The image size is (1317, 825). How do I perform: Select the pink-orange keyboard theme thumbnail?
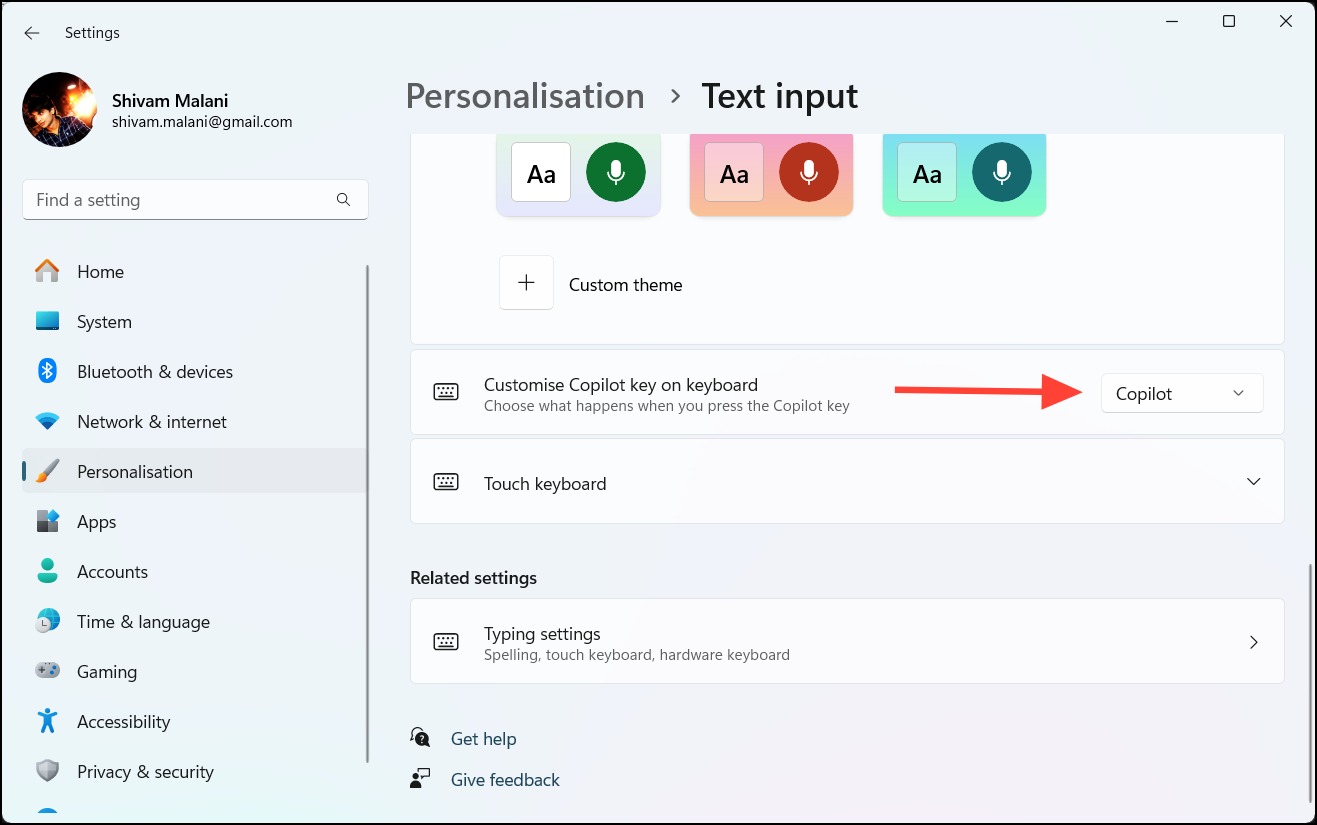(771, 175)
